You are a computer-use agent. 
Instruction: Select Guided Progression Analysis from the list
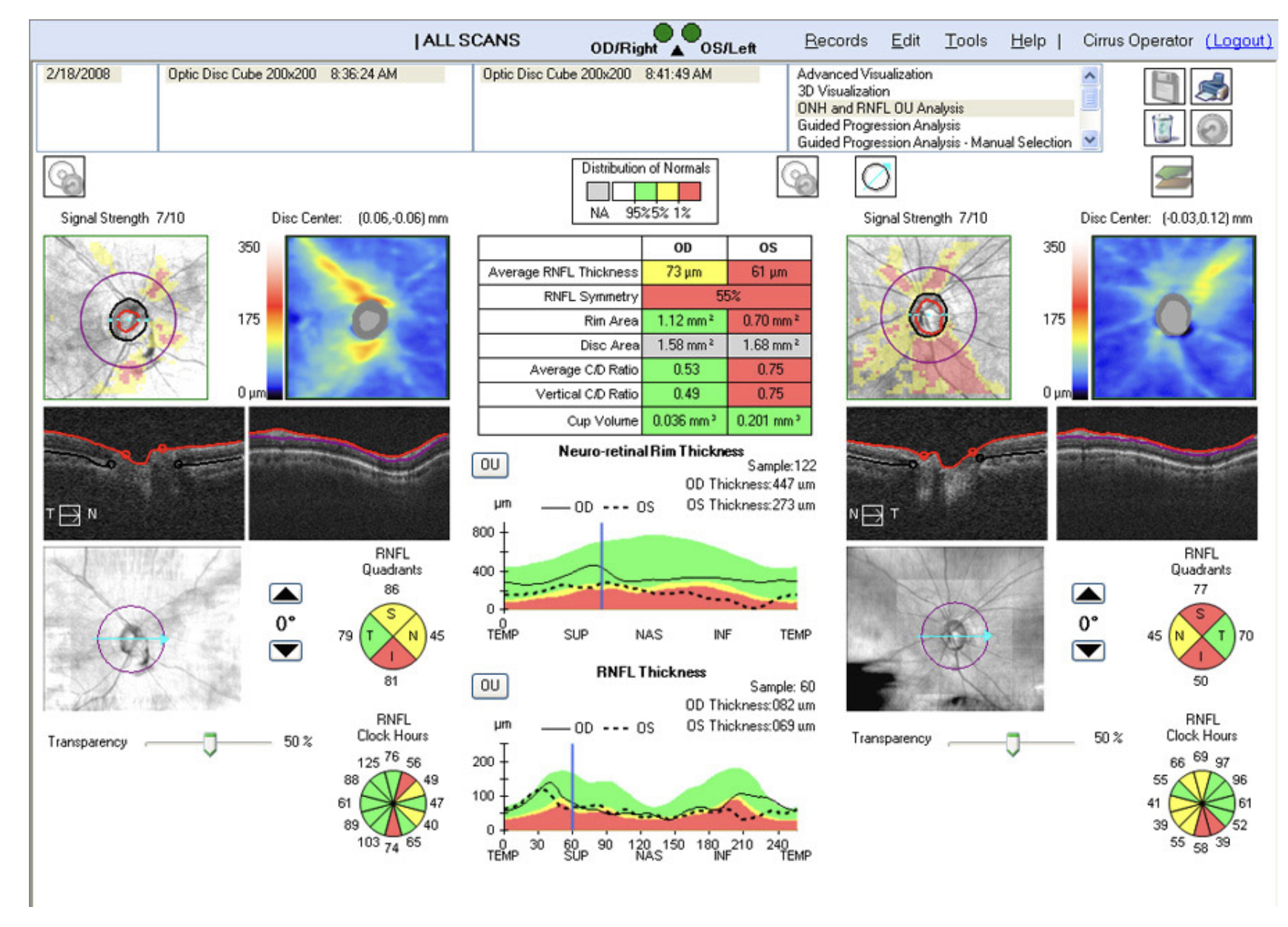click(878, 125)
